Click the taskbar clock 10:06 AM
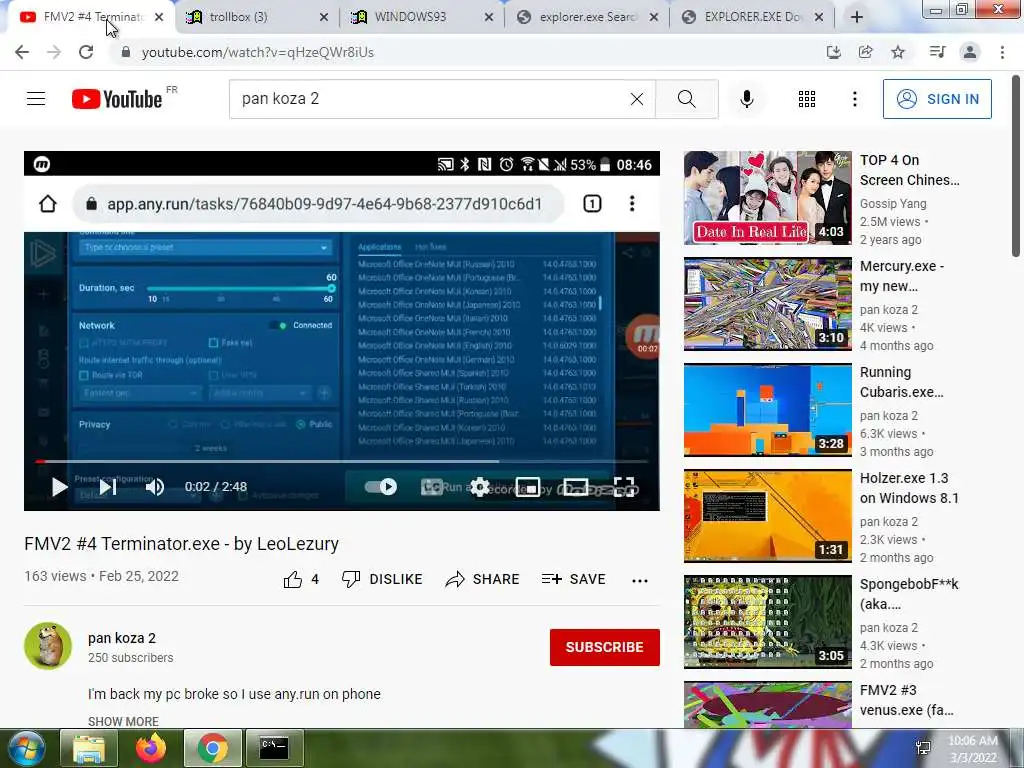Viewport: 1024px width, 768px height. tap(972, 748)
